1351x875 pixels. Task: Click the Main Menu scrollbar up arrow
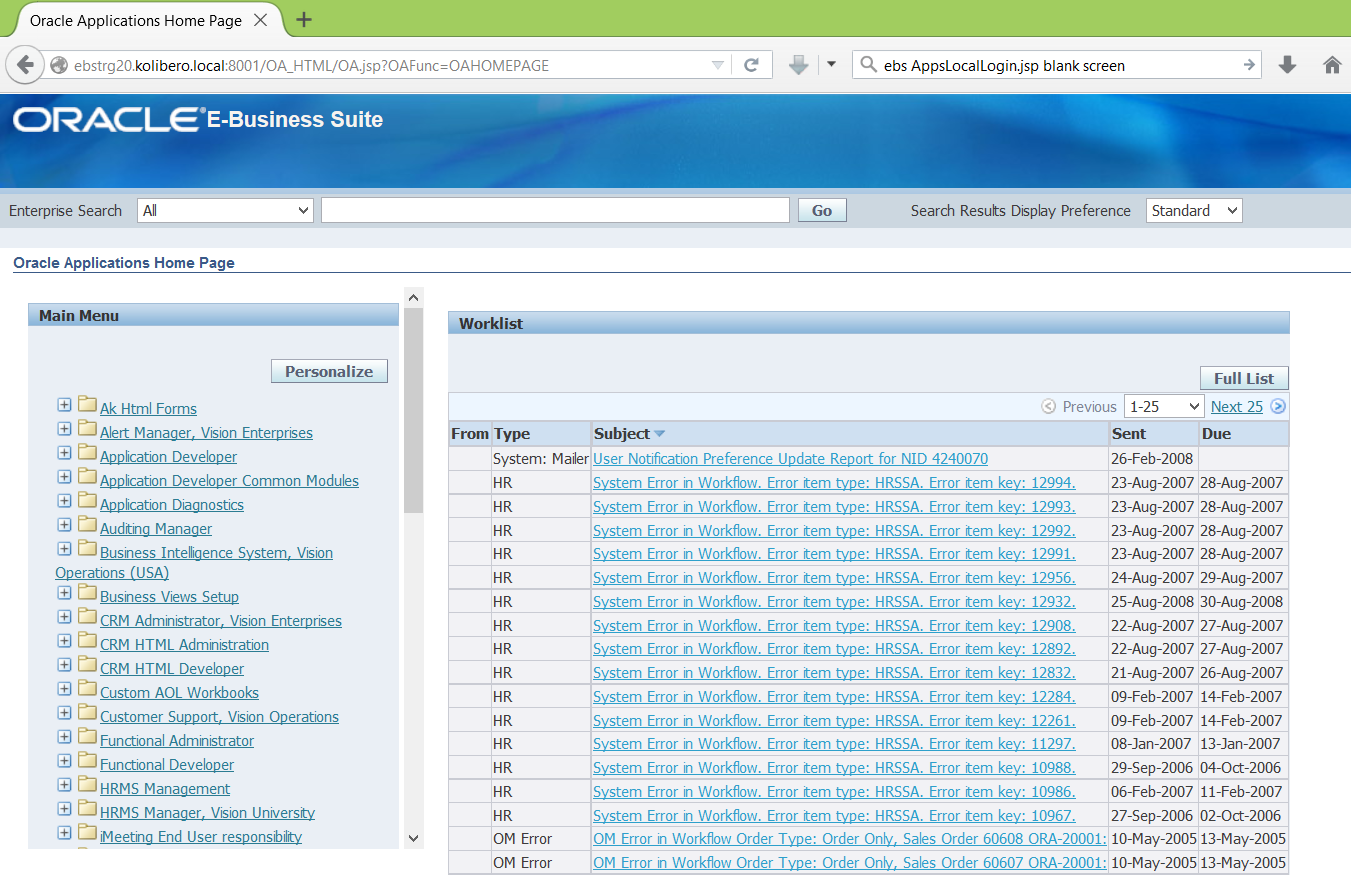coord(414,297)
